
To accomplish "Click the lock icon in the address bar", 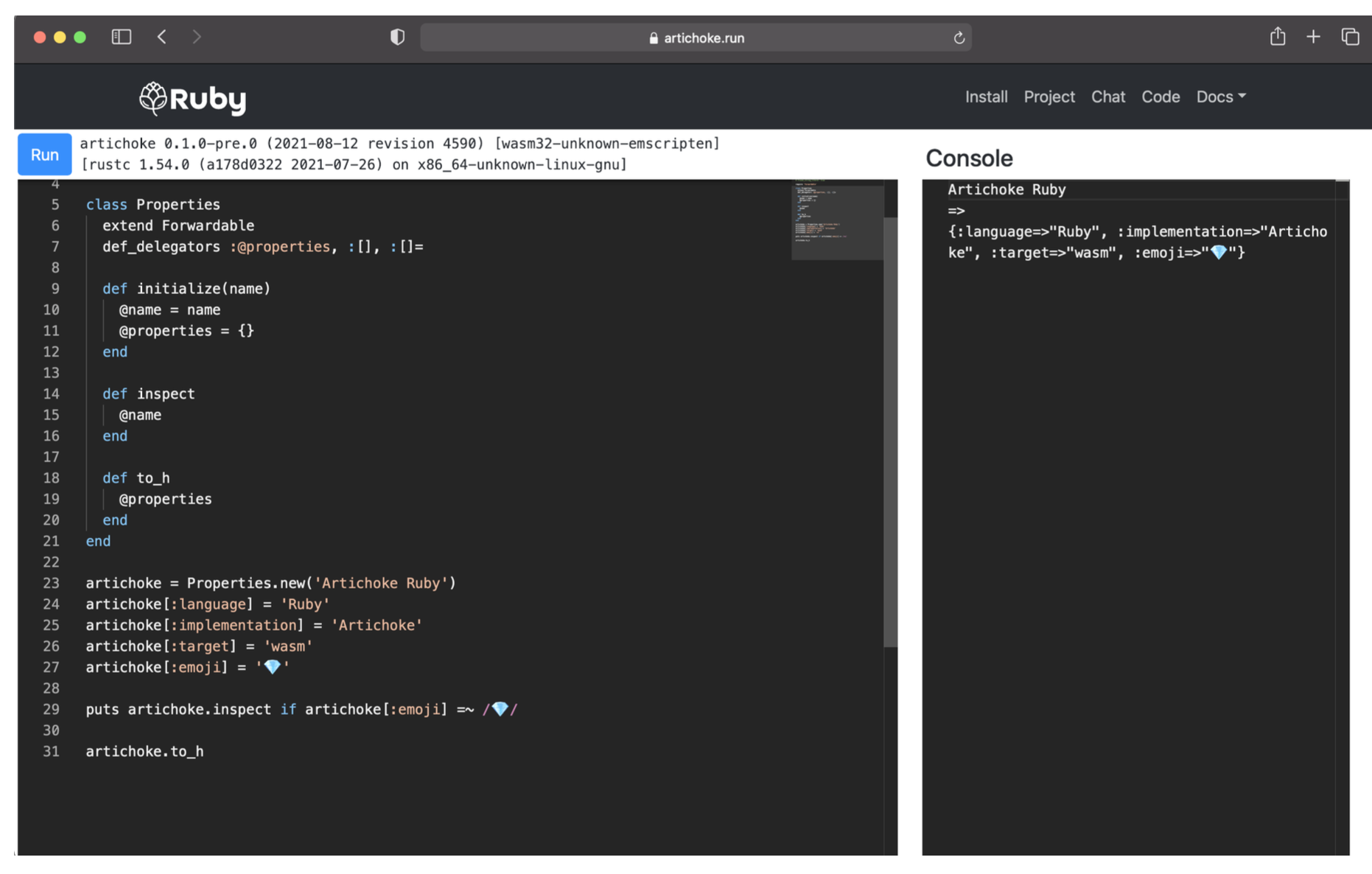I will coord(654,38).
